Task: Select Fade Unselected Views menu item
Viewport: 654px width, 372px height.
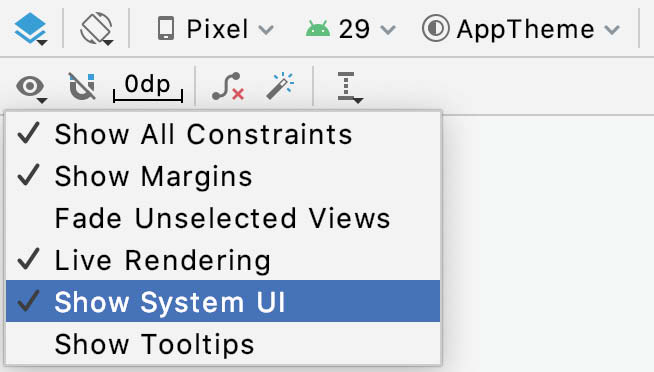Action: coord(223,218)
